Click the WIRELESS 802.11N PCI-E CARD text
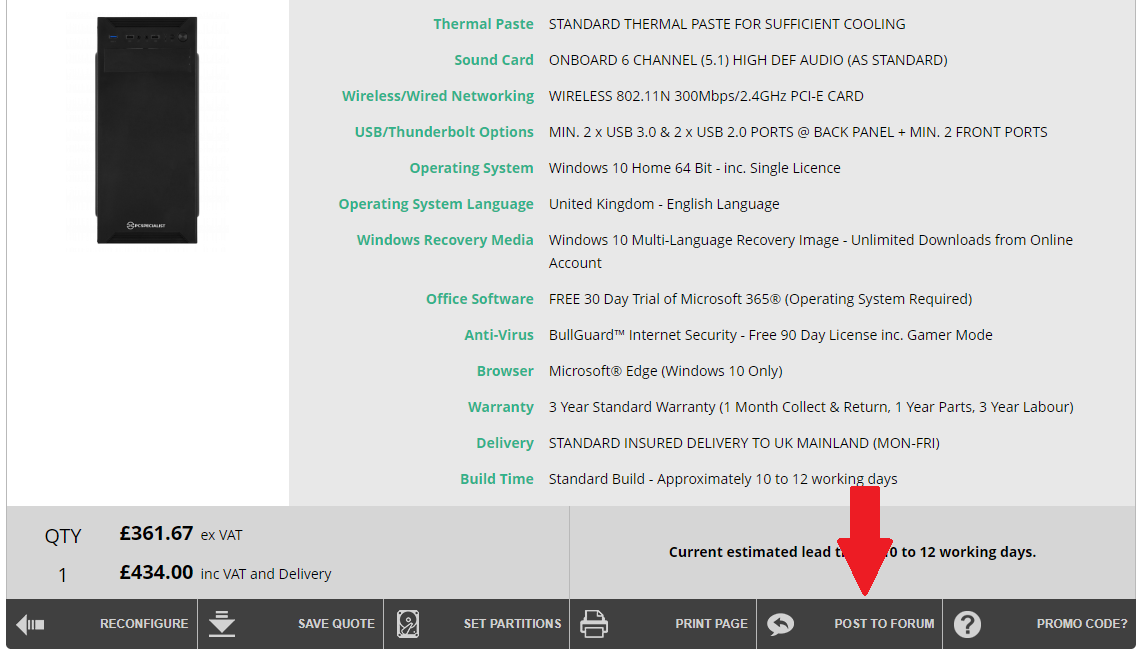 pos(706,96)
